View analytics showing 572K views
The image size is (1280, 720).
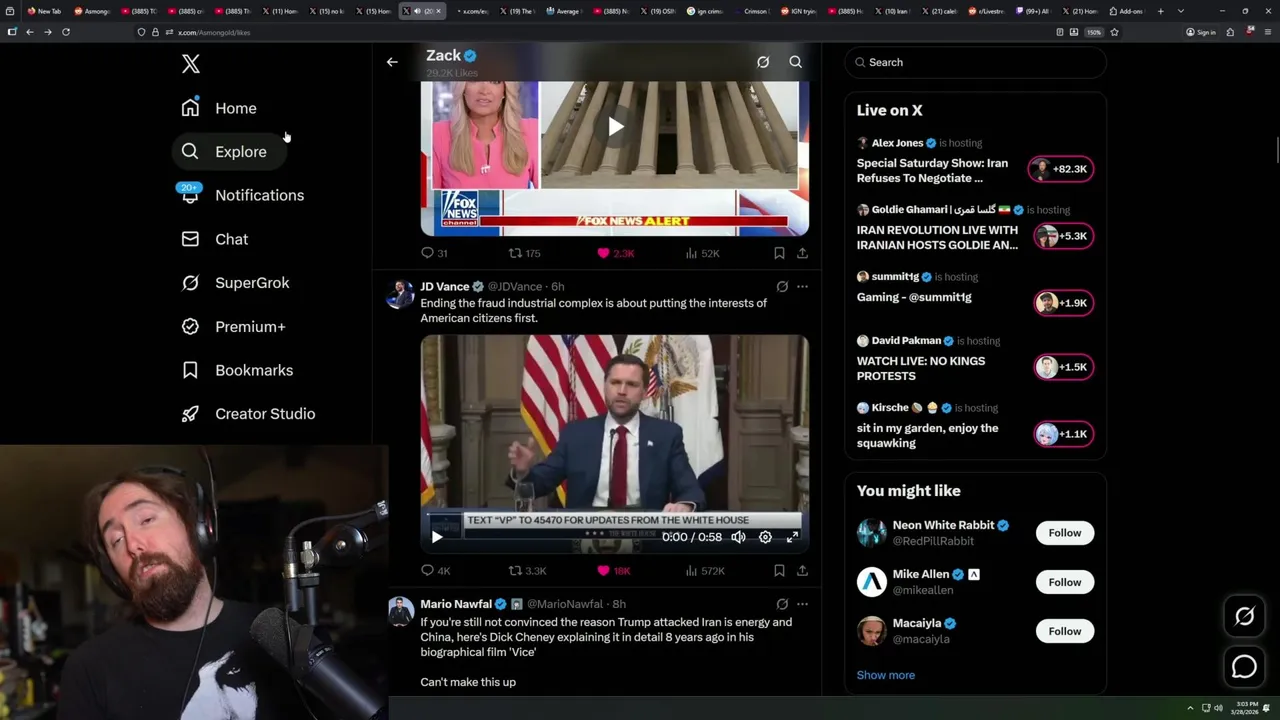[x=705, y=571]
